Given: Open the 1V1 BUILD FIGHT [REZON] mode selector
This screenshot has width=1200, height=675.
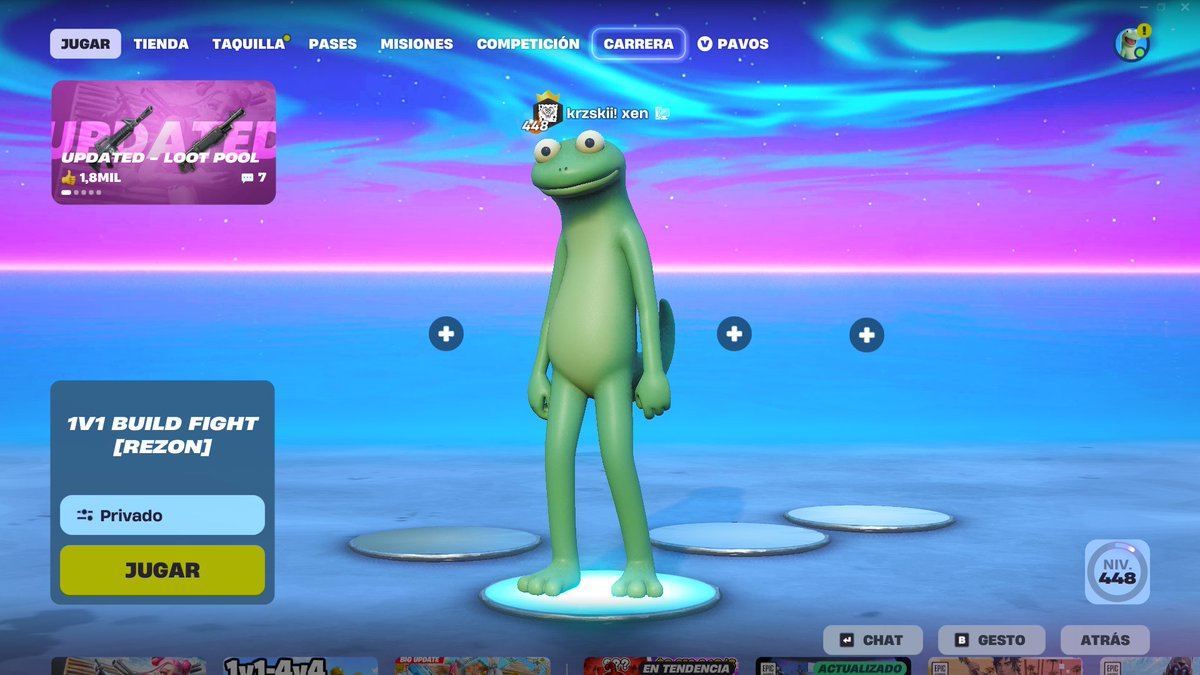Looking at the screenshot, I should [x=163, y=435].
